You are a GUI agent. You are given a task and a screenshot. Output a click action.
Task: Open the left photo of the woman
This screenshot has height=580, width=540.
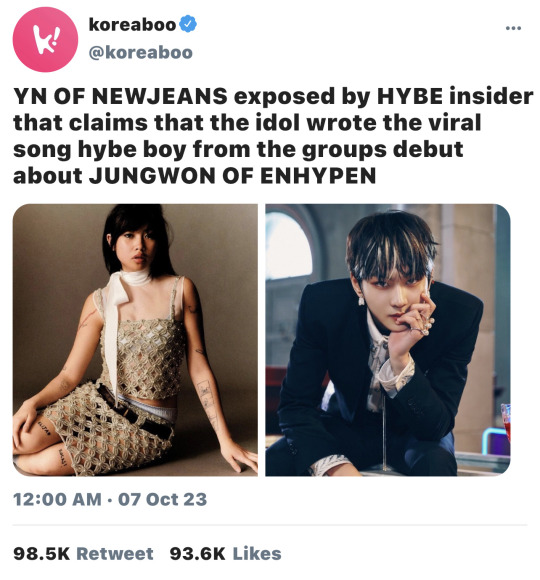(135, 340)
